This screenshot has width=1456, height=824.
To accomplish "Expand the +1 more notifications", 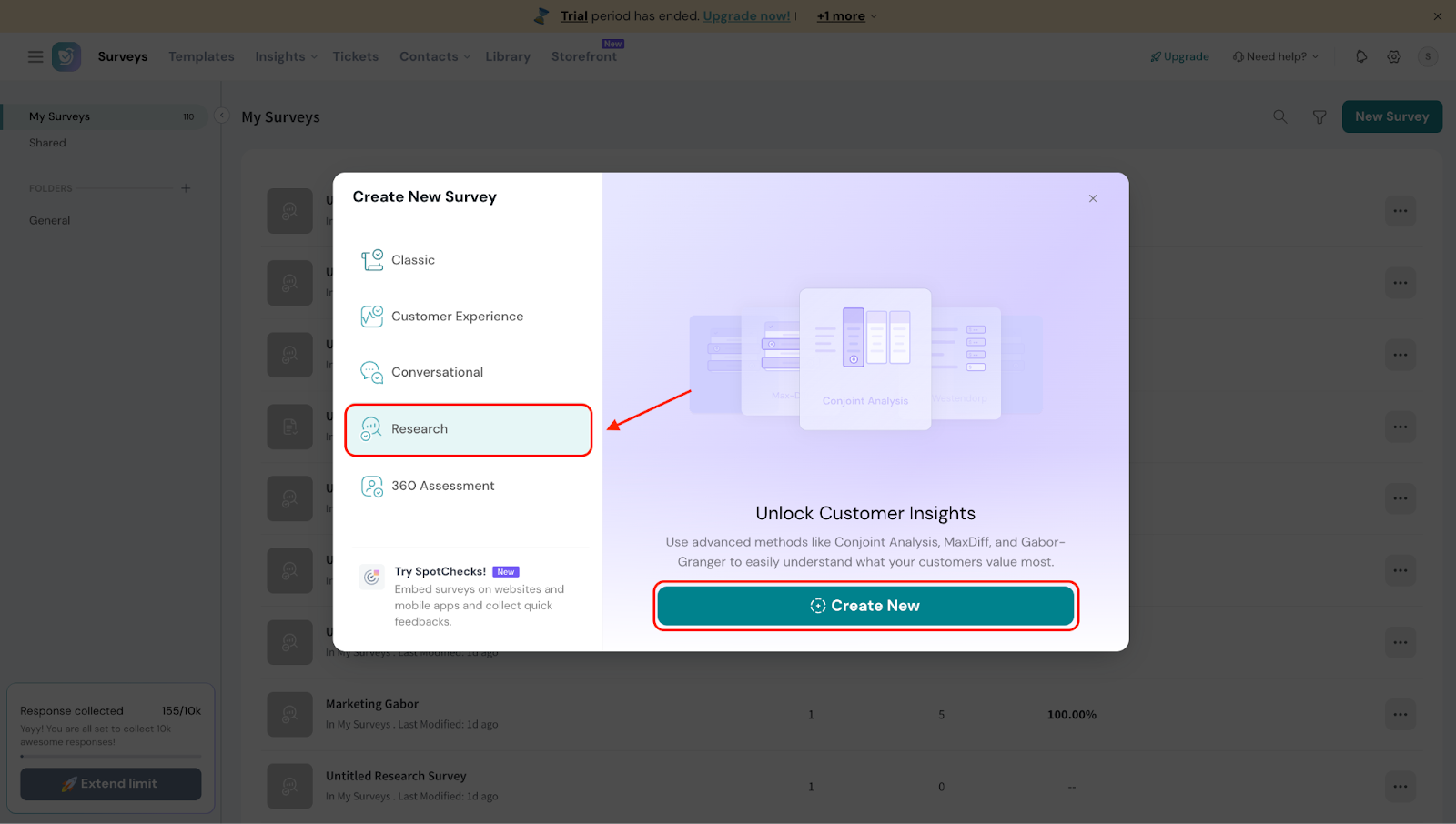I will (x=846, y=16).
